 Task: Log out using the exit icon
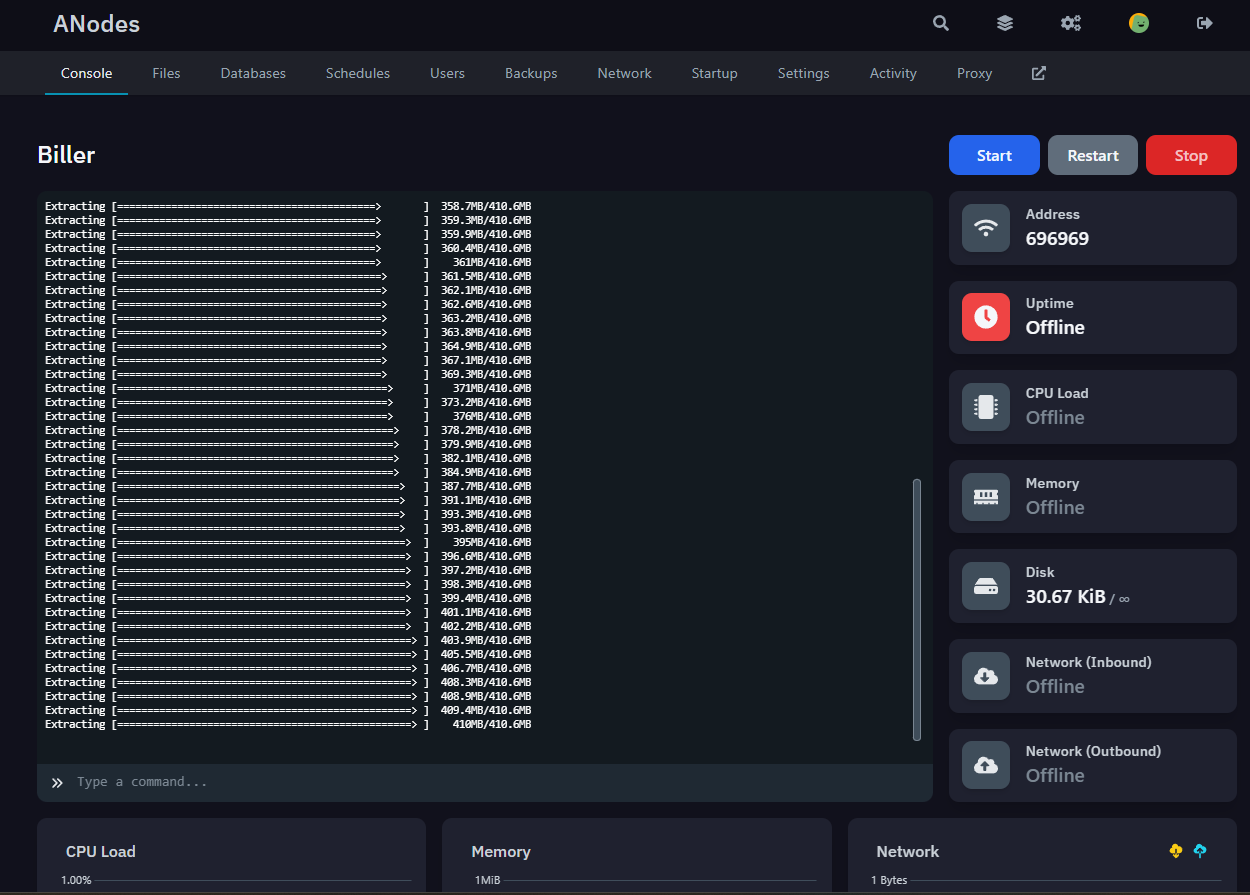pos(1204,22)
